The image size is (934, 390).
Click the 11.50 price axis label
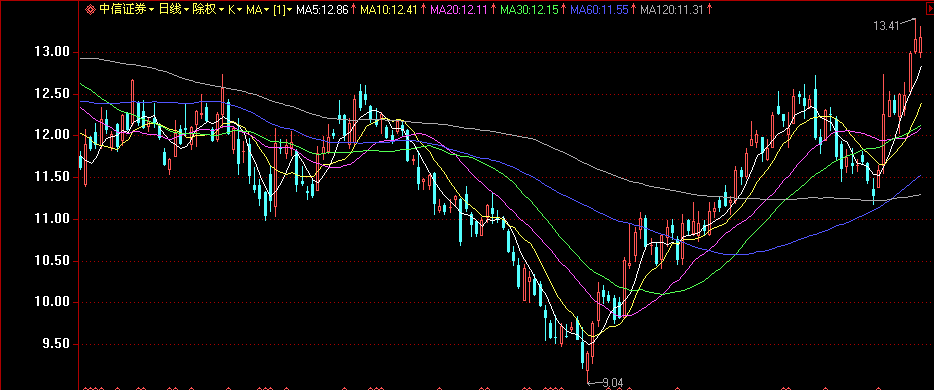coord(51,177)
